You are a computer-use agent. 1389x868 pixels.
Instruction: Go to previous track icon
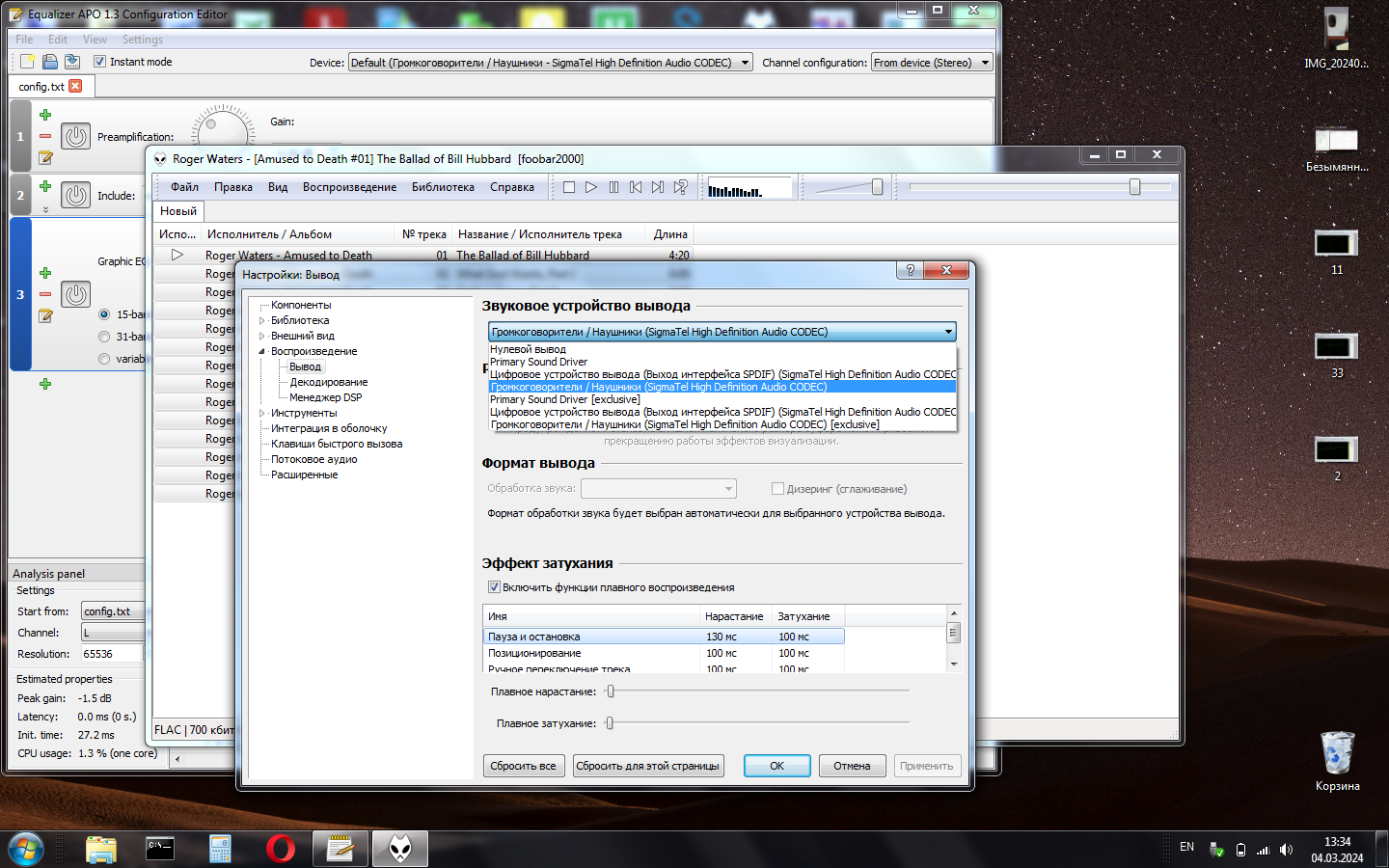(x=636, y=187)
